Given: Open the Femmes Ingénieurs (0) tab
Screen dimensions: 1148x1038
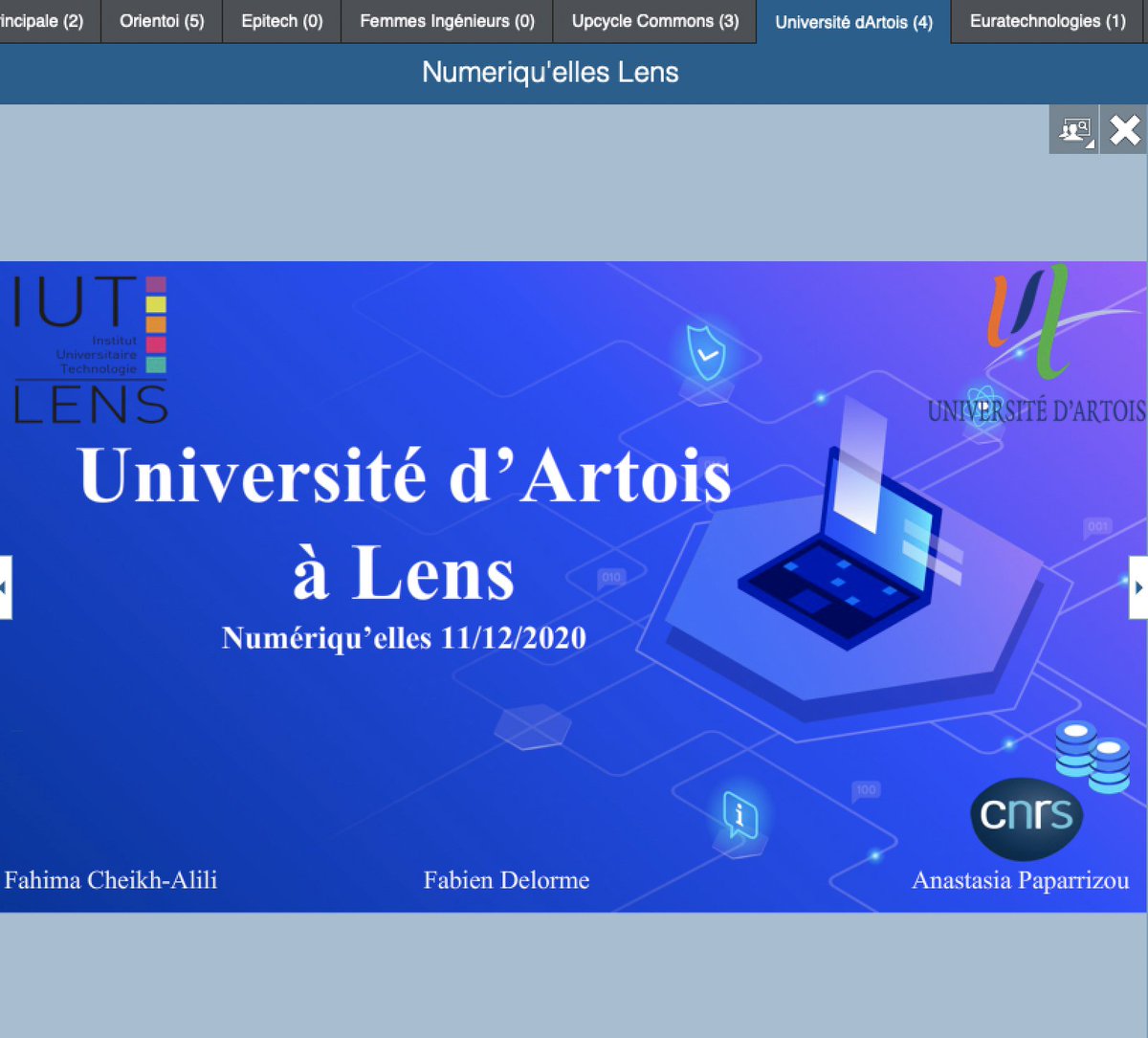Looking at the screenshot, I should (x=447, y=21).
